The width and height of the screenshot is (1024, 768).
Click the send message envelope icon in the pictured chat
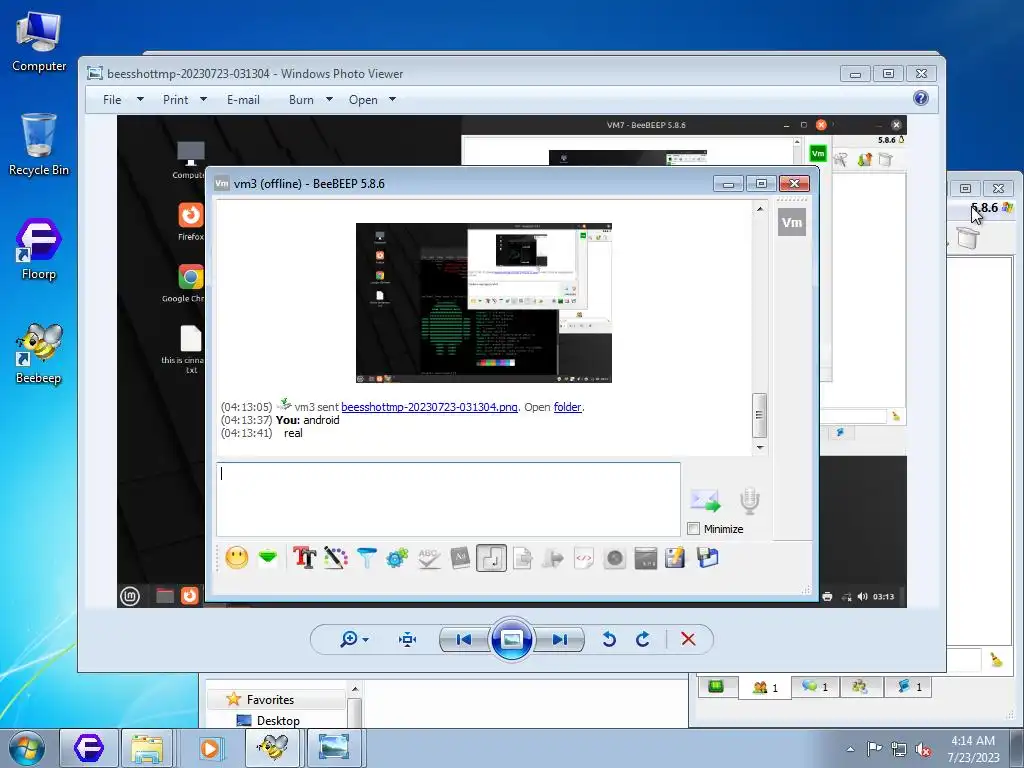(x=705, y=500)
